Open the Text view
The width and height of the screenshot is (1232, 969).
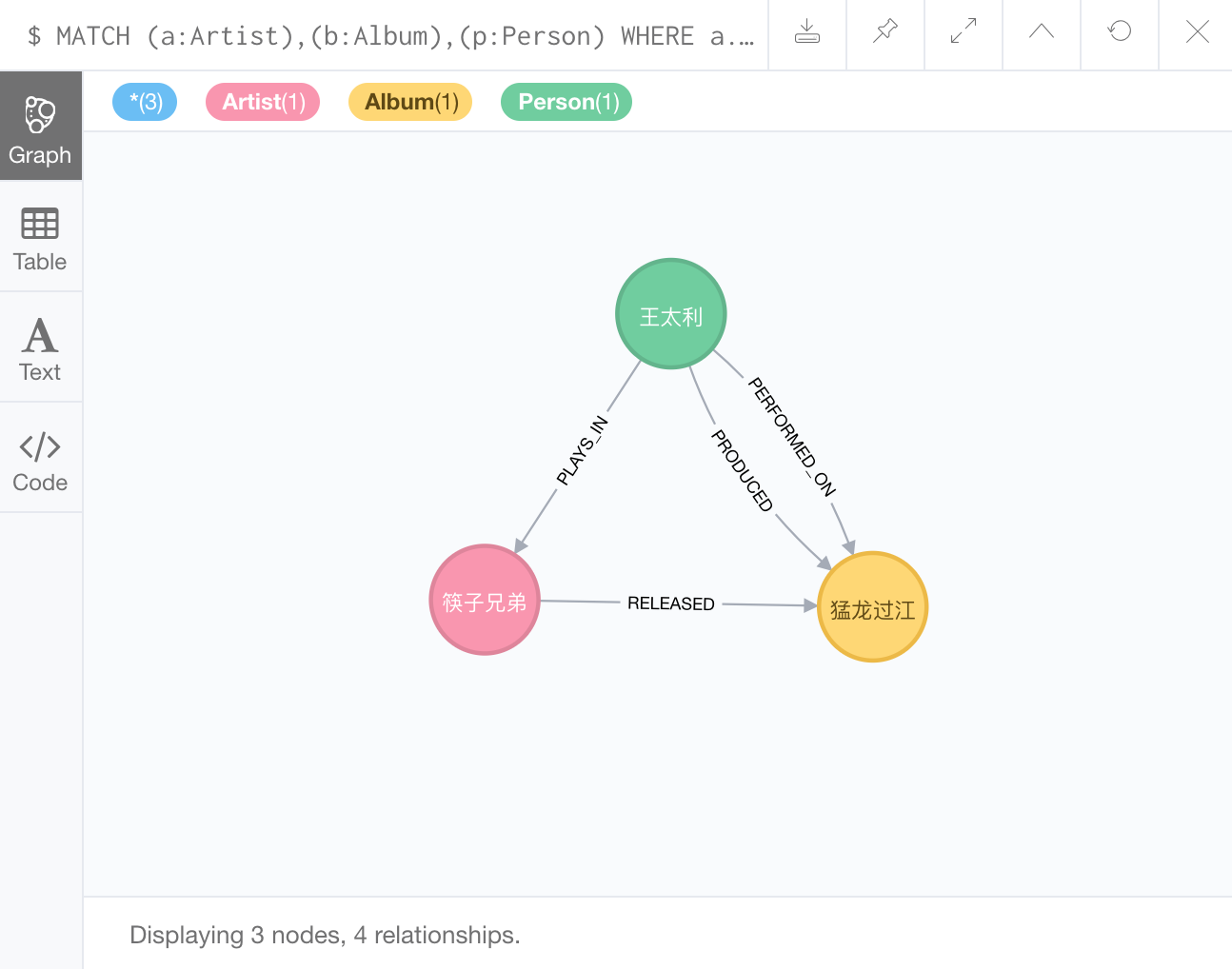click(x=40, y=349)
